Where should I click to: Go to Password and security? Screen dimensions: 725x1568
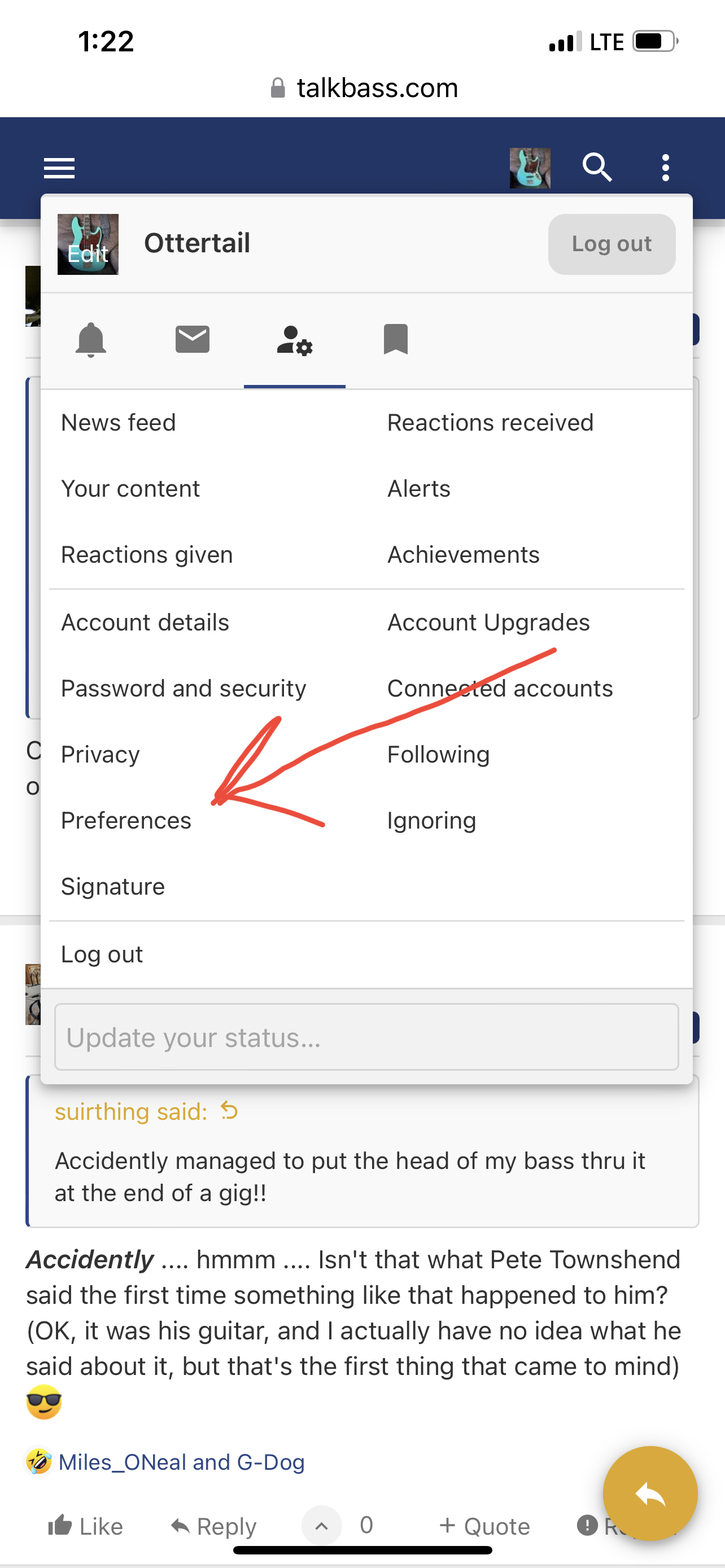click(184, 689)
